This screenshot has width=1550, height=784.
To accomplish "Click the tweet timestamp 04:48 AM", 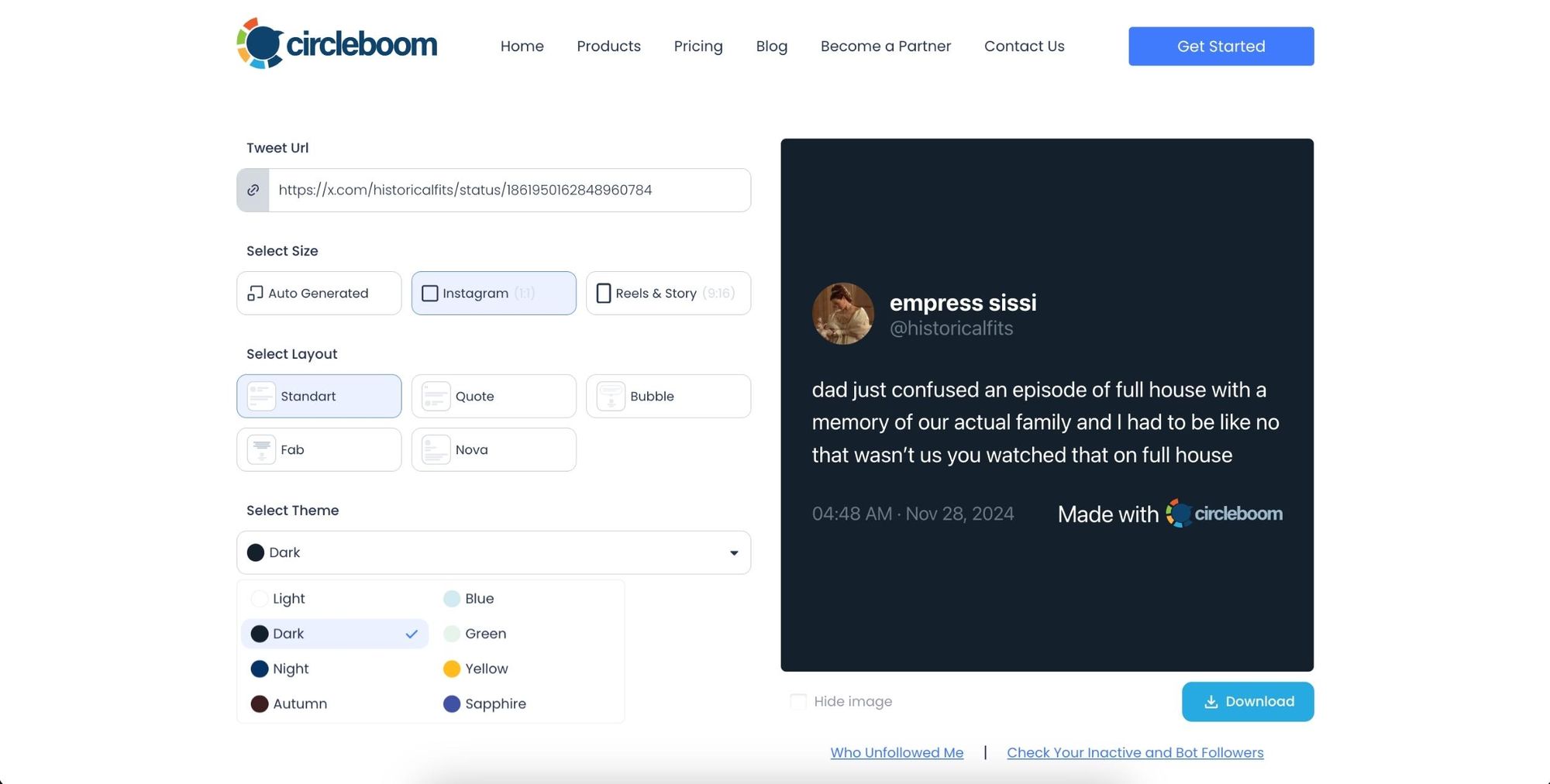I will (x=913, y=514).
